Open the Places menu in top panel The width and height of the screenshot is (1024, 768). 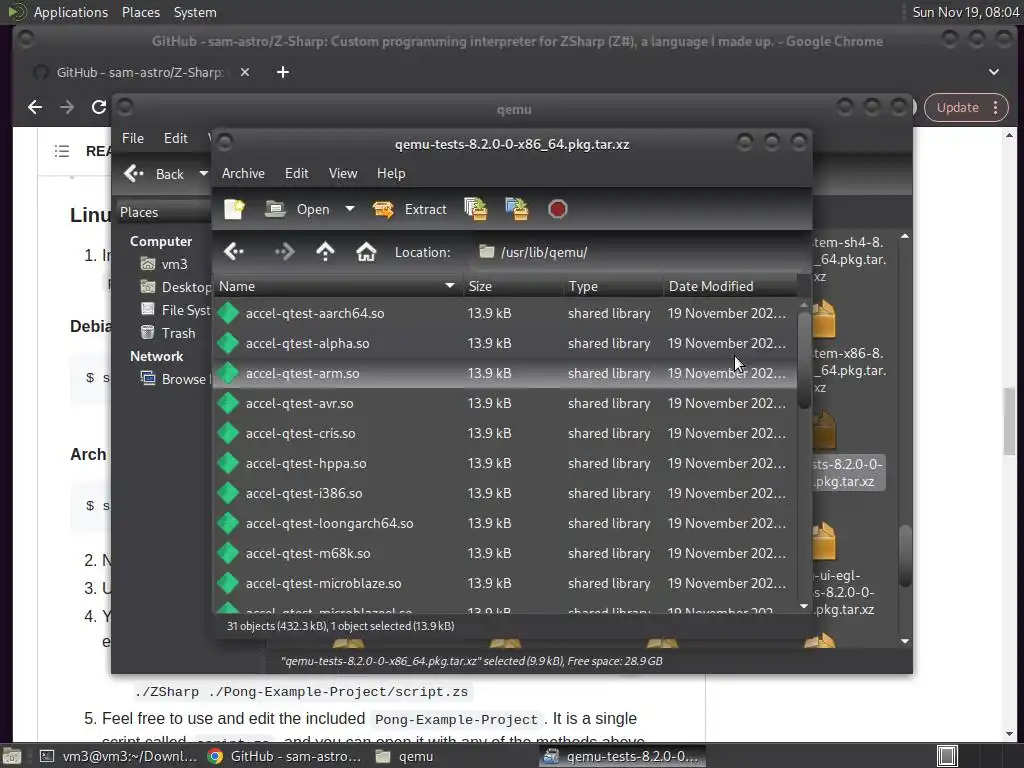[x=141, y=12]
